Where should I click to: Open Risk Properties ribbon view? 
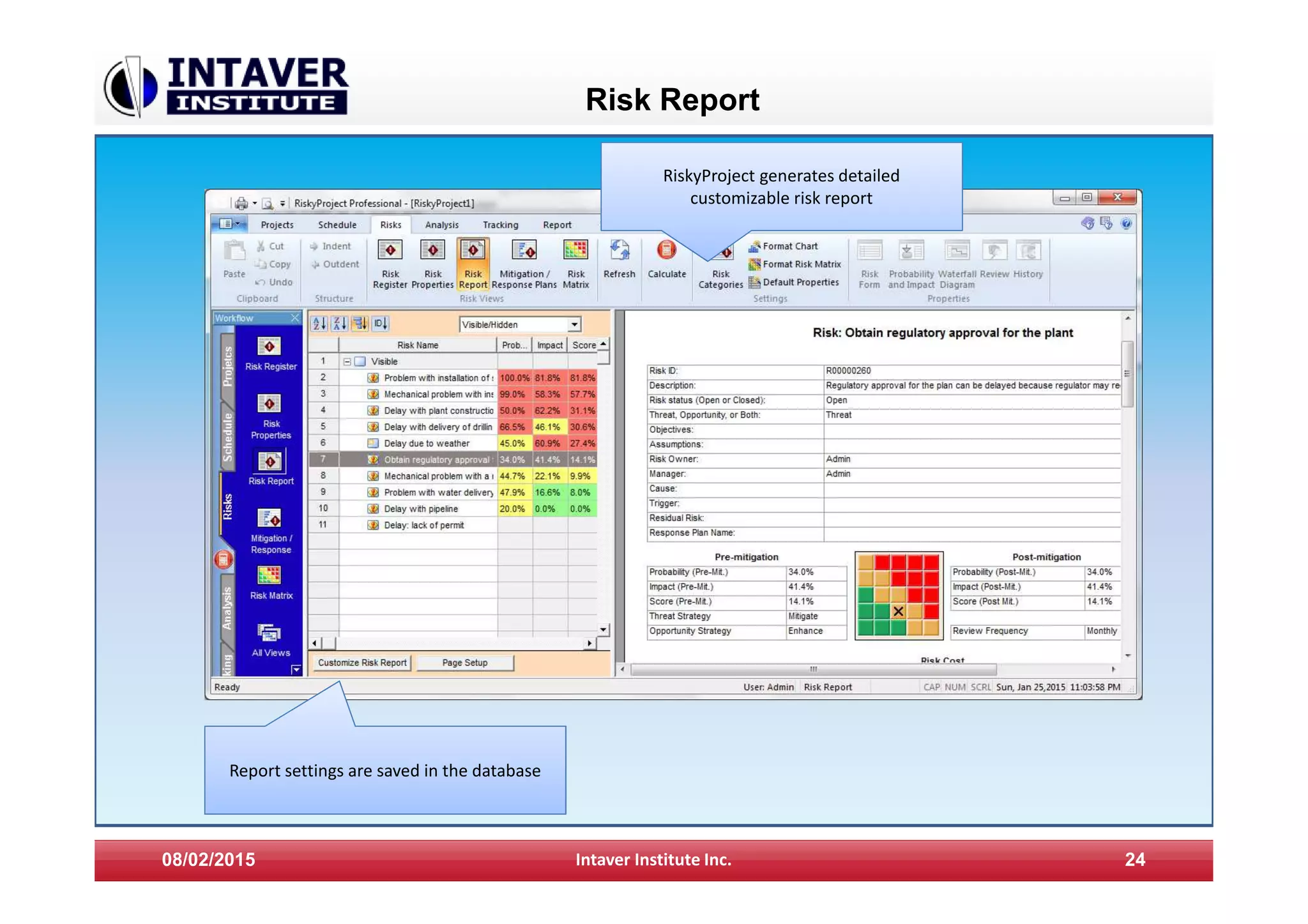(432, 264)
